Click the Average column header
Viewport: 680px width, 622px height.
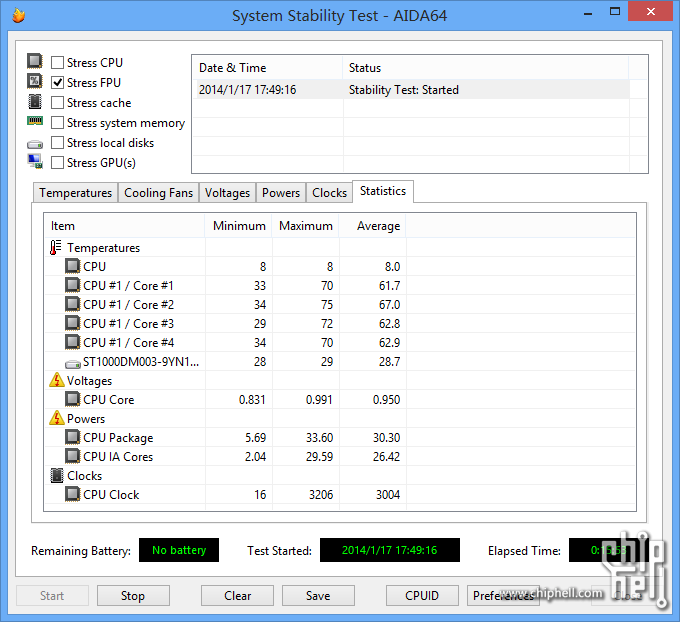pyautogui.click(x=373, y=226)
